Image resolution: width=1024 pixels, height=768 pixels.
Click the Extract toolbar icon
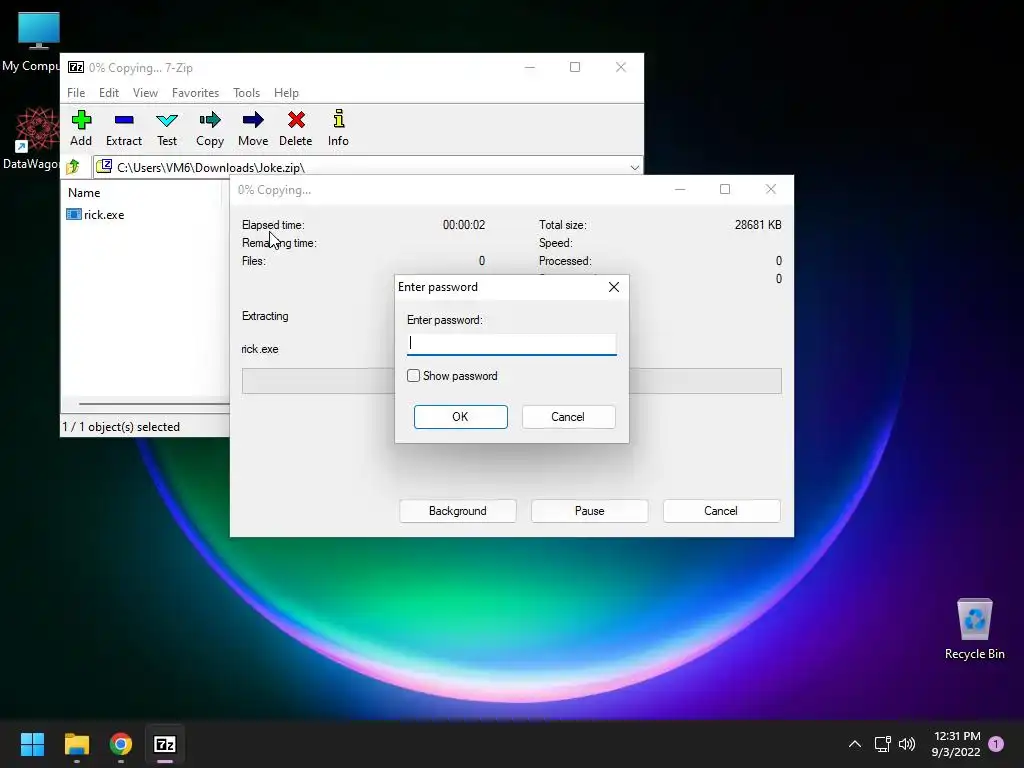pyautogui.click(x=123, y=128)
